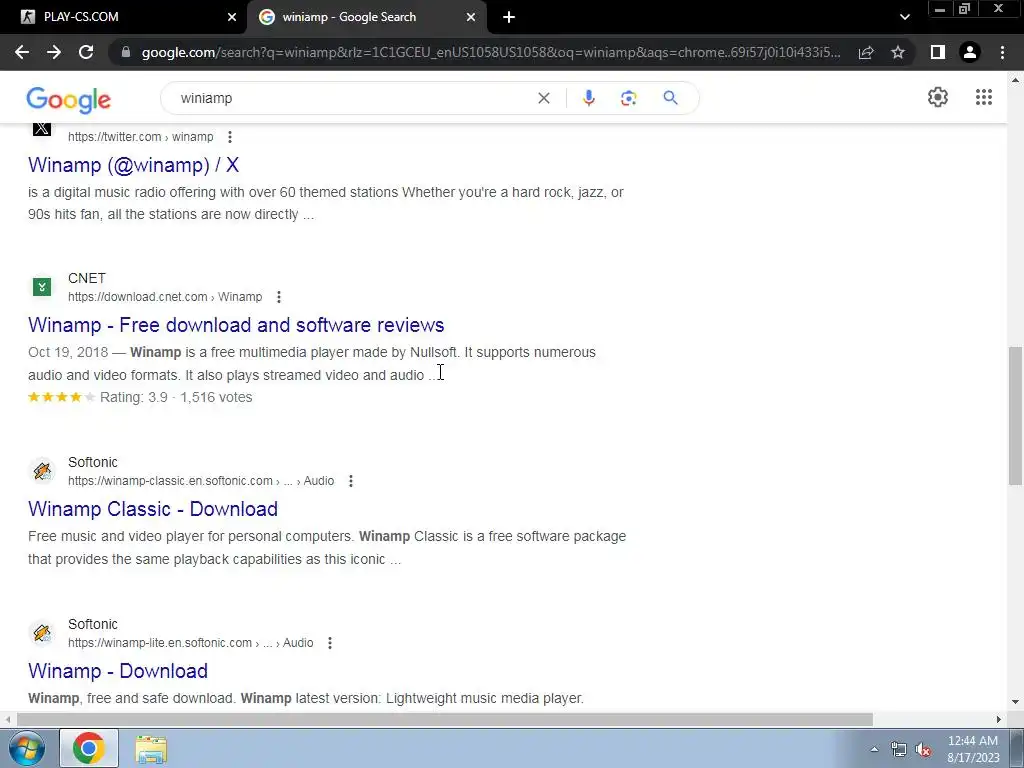1024x768 pixels.
Task: Open Winamp Classic - Download link
Action: click(153, 509)
